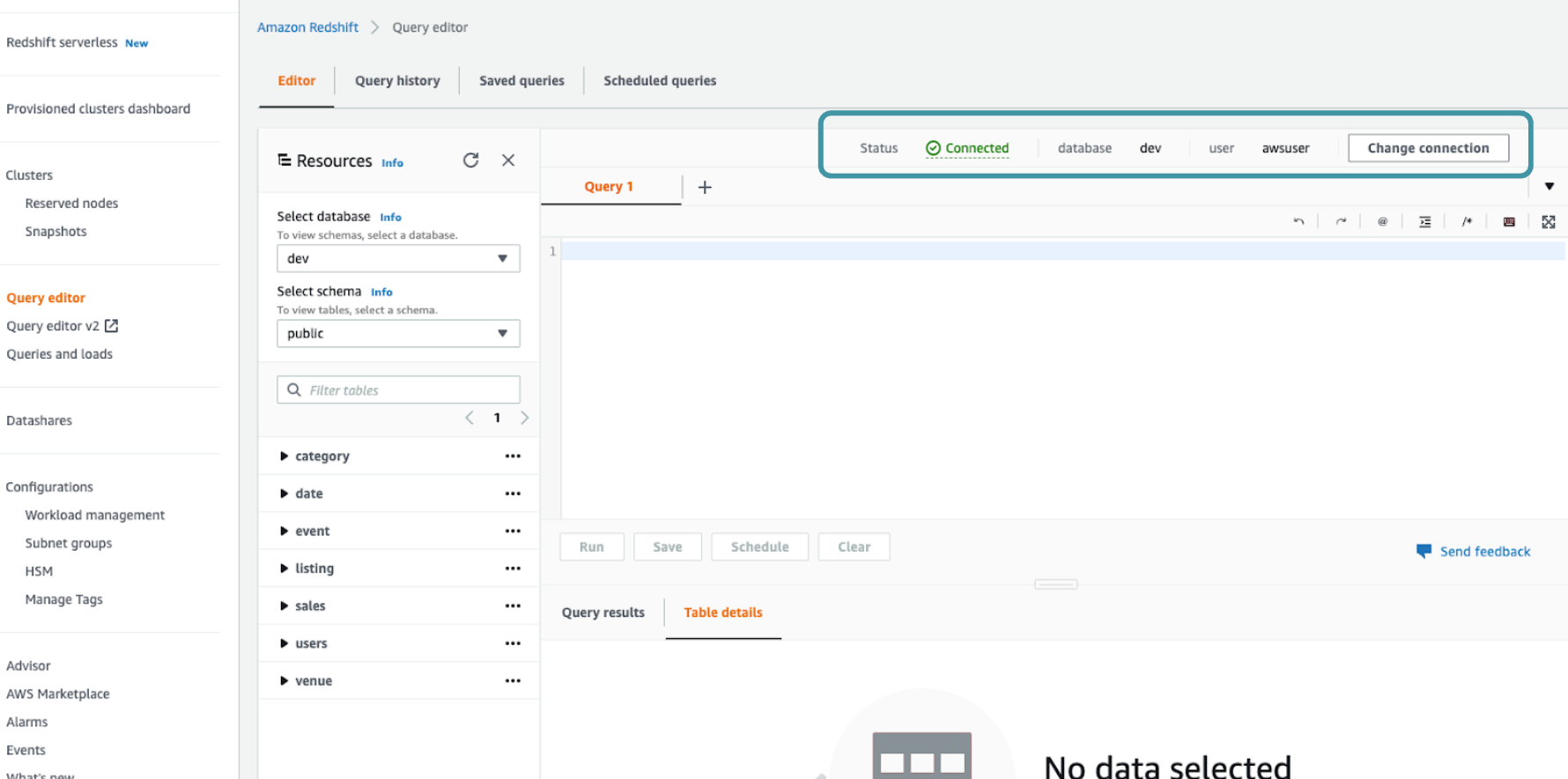Image resolution: width=1568 pixels, height=779 pixels.
Task: Expand the category table
Action: [x=284, y=456]
